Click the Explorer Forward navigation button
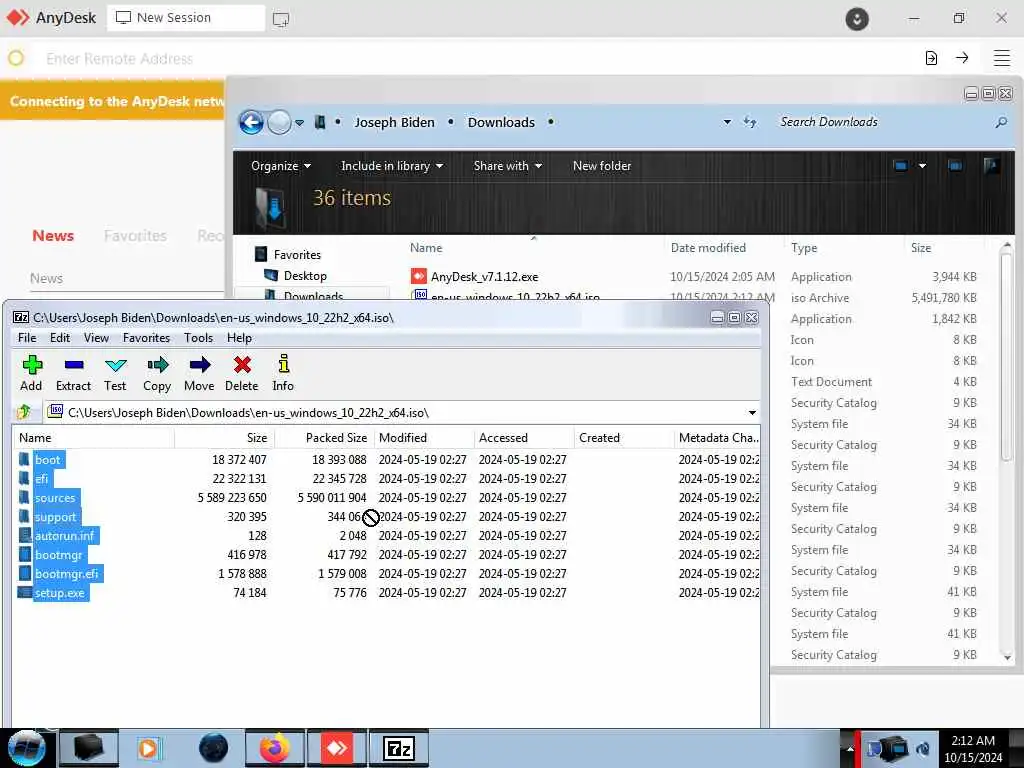This screenshot has height=768, width=1024. click(x=280, y=122)
